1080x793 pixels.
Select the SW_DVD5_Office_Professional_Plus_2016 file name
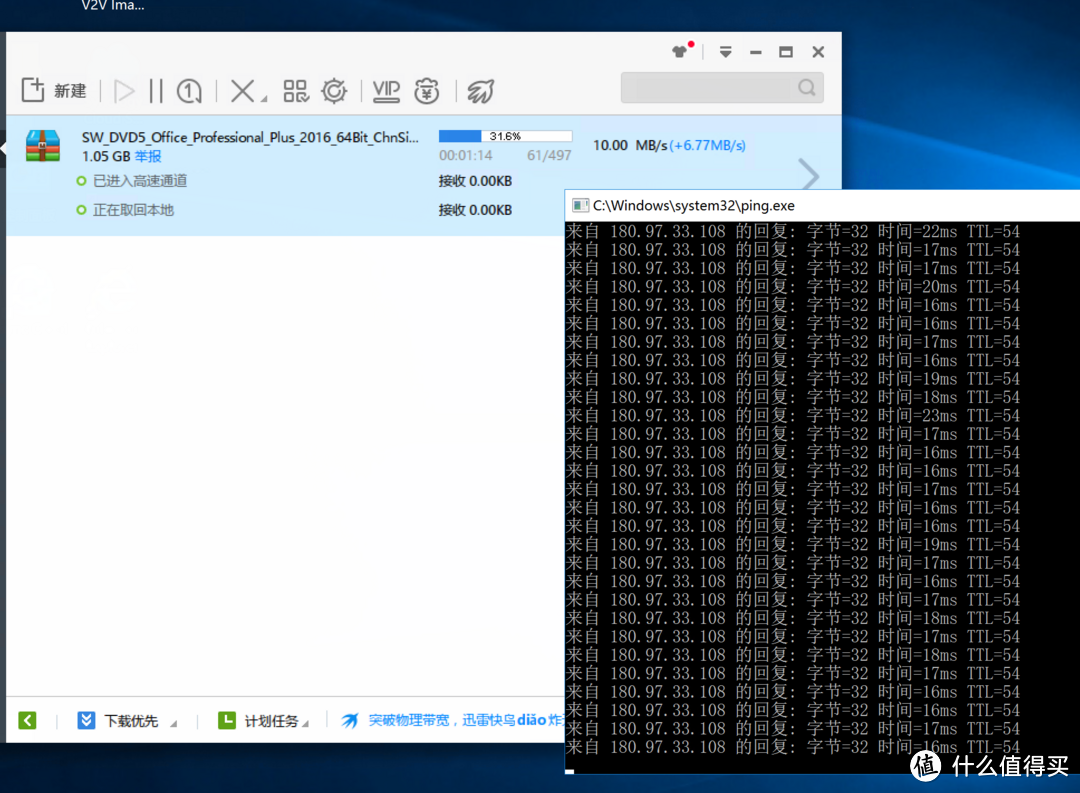pos(250,137)
